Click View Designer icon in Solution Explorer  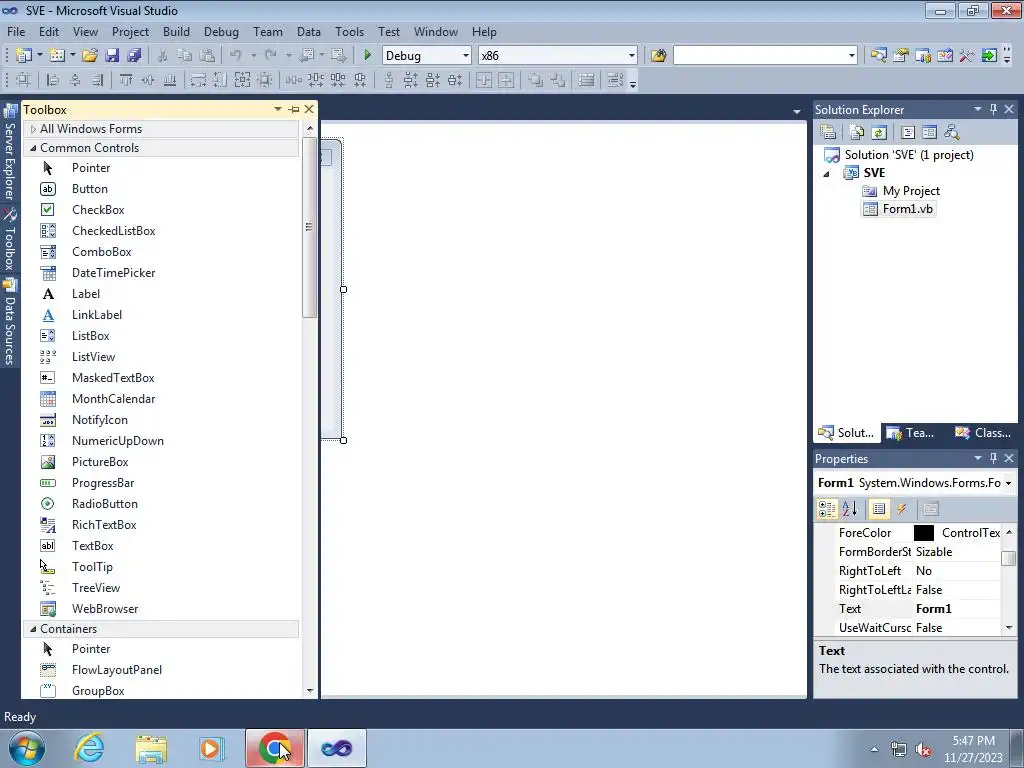pyautogui.click(x=929, y=133)
